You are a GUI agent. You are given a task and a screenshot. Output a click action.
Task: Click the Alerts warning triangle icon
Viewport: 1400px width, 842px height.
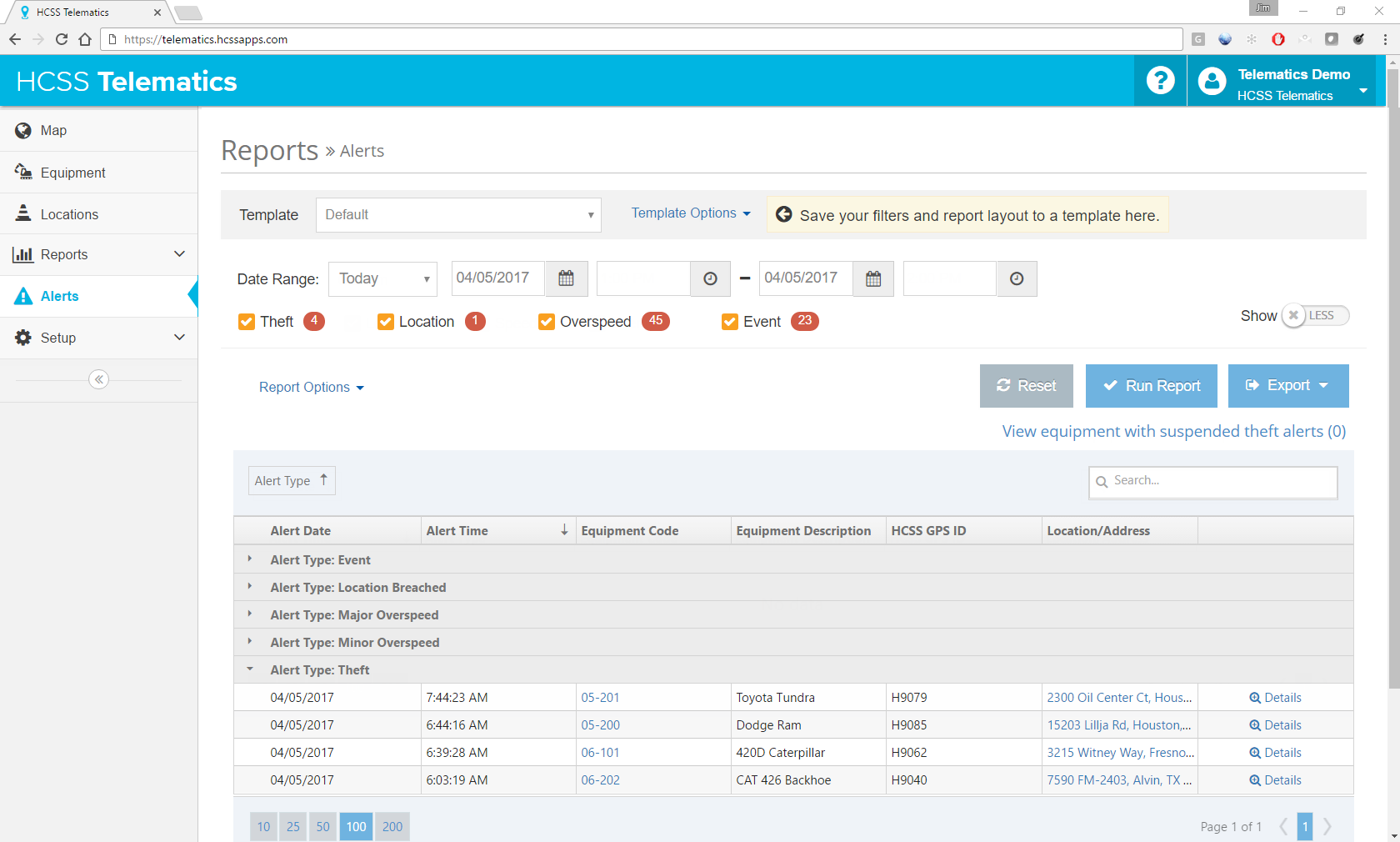pyautogui.click(x=23, y=296)
